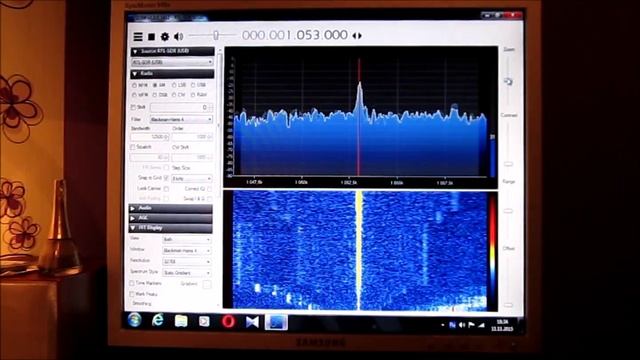Open the media player taskbar icon
This screenshot has width=640, height=360.
[x=204, y=322]
